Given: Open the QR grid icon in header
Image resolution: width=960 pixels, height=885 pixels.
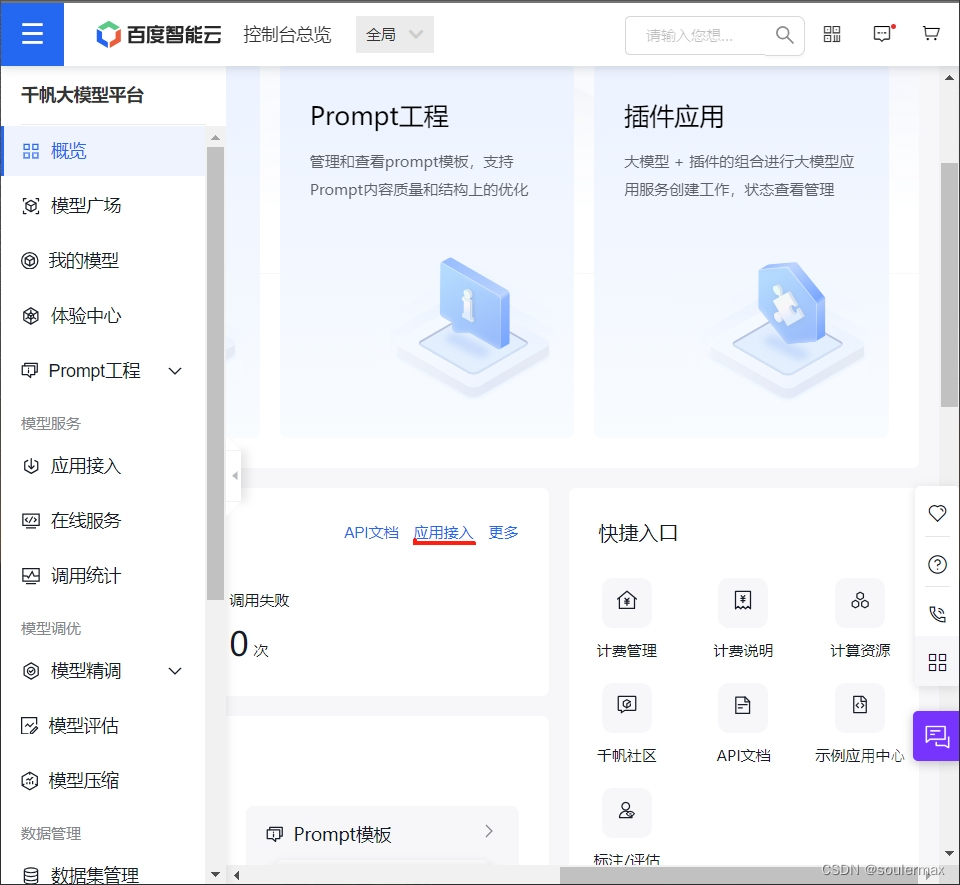Looking at the screenshot, I should point(831,34).
